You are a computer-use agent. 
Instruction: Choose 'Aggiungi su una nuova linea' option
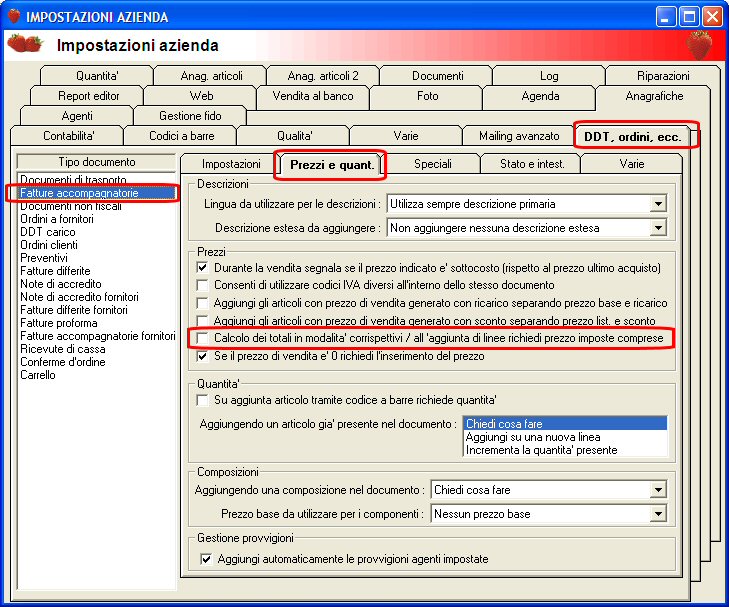[565, 437]
